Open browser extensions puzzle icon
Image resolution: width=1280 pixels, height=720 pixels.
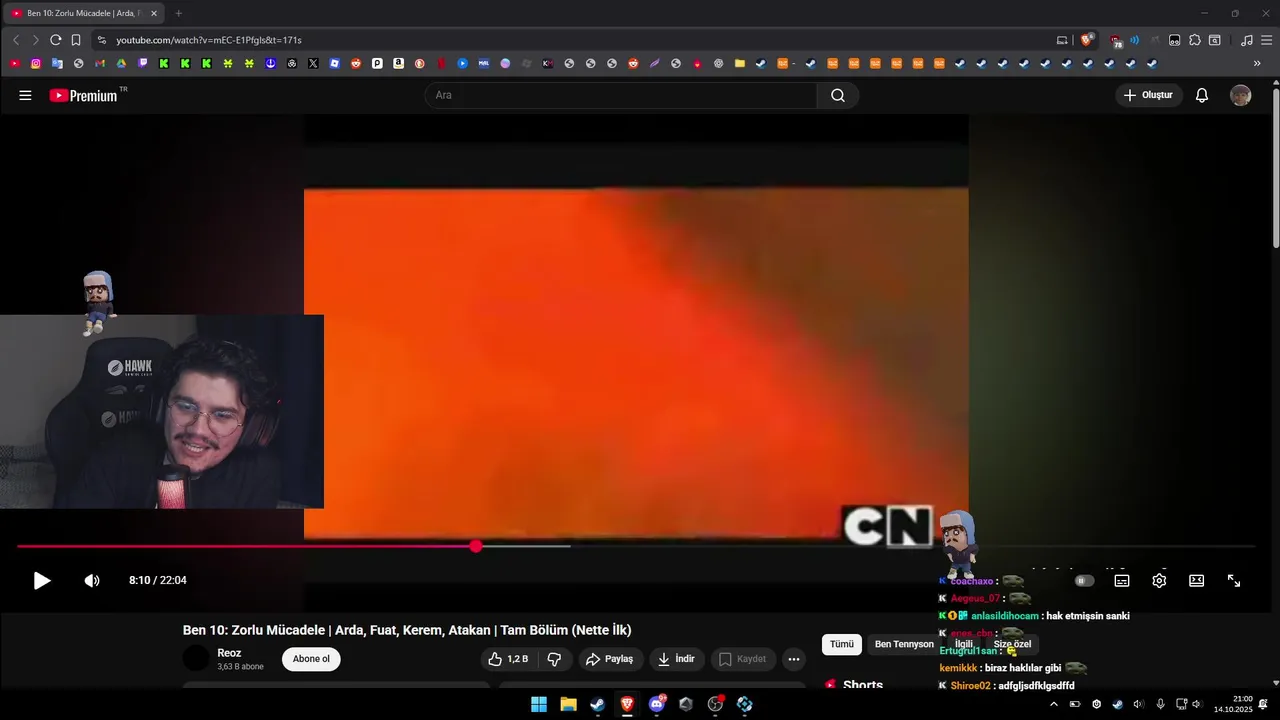click(x=1194, y=40)
